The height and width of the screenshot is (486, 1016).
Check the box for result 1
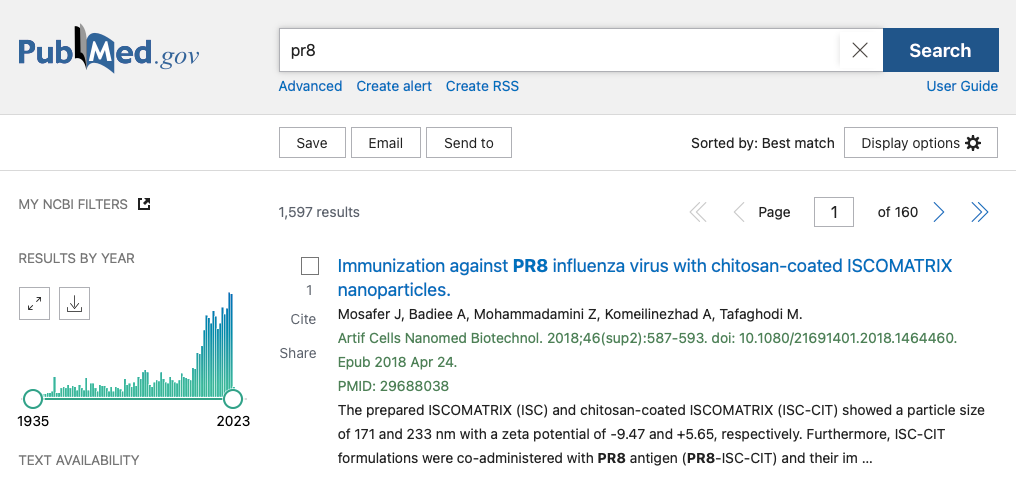(310, 266)
